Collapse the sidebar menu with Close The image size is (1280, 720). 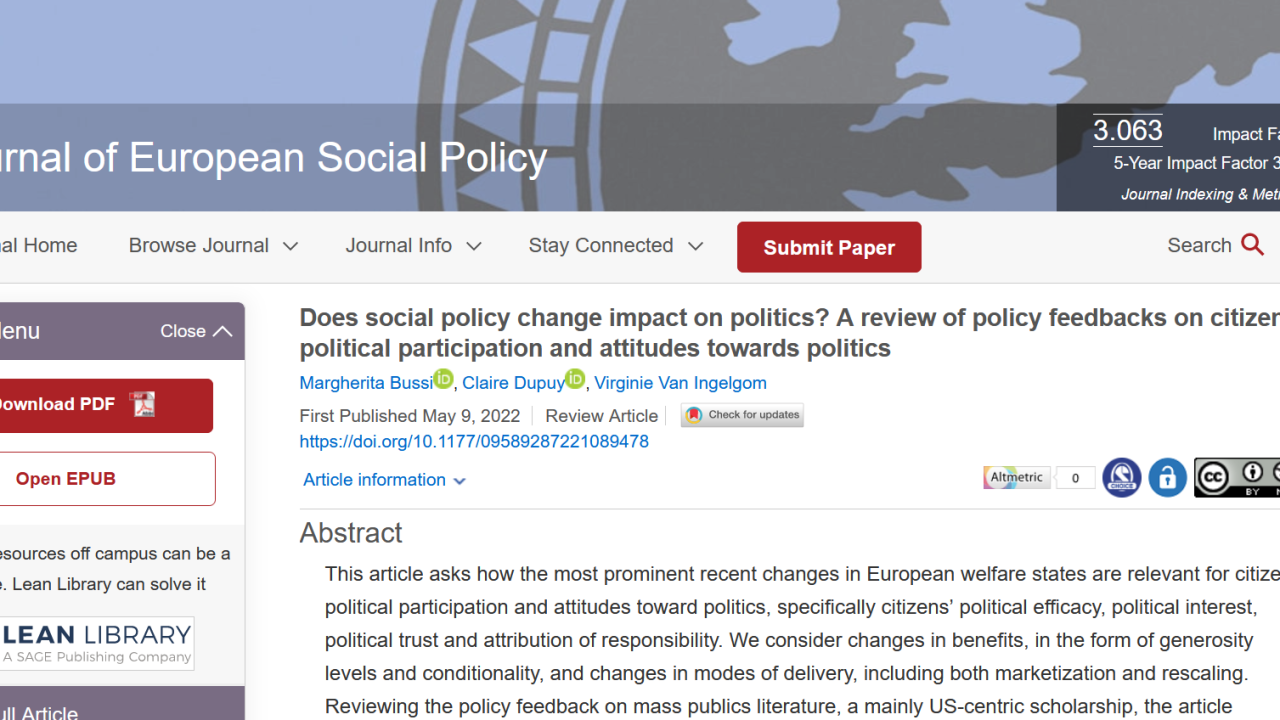196,331
